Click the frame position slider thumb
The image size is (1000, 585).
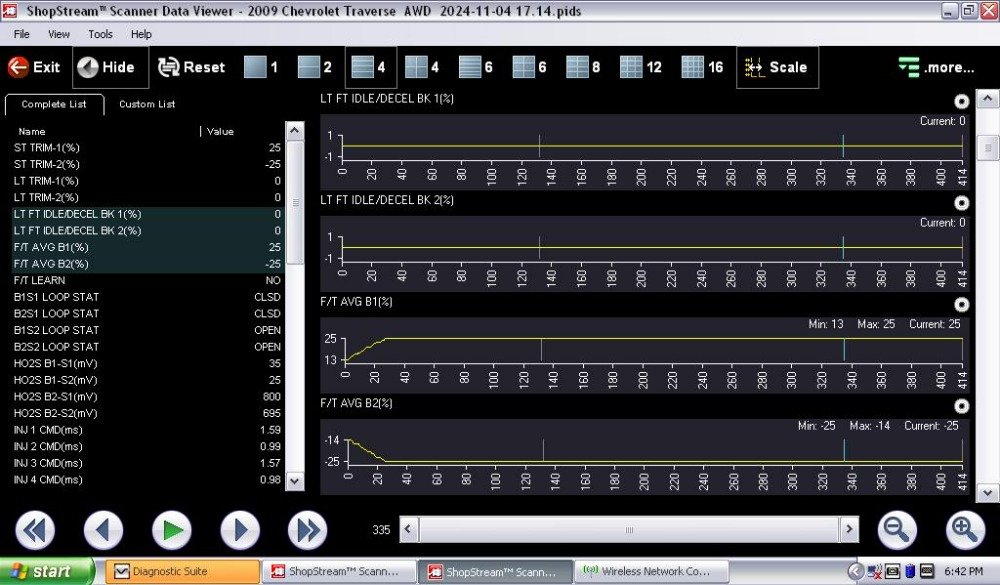click(x=629, y=529)
